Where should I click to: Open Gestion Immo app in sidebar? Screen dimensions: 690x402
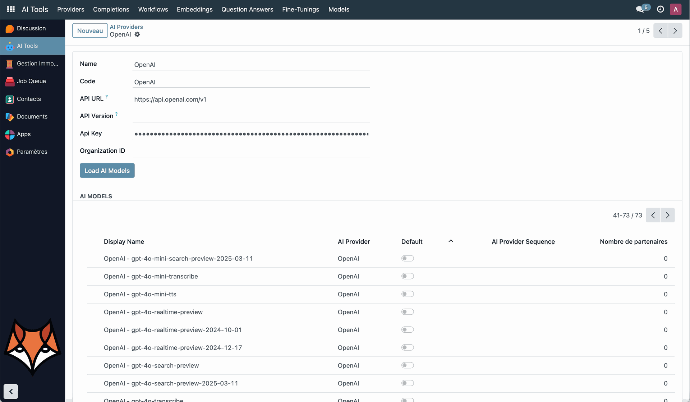[32, 64]
